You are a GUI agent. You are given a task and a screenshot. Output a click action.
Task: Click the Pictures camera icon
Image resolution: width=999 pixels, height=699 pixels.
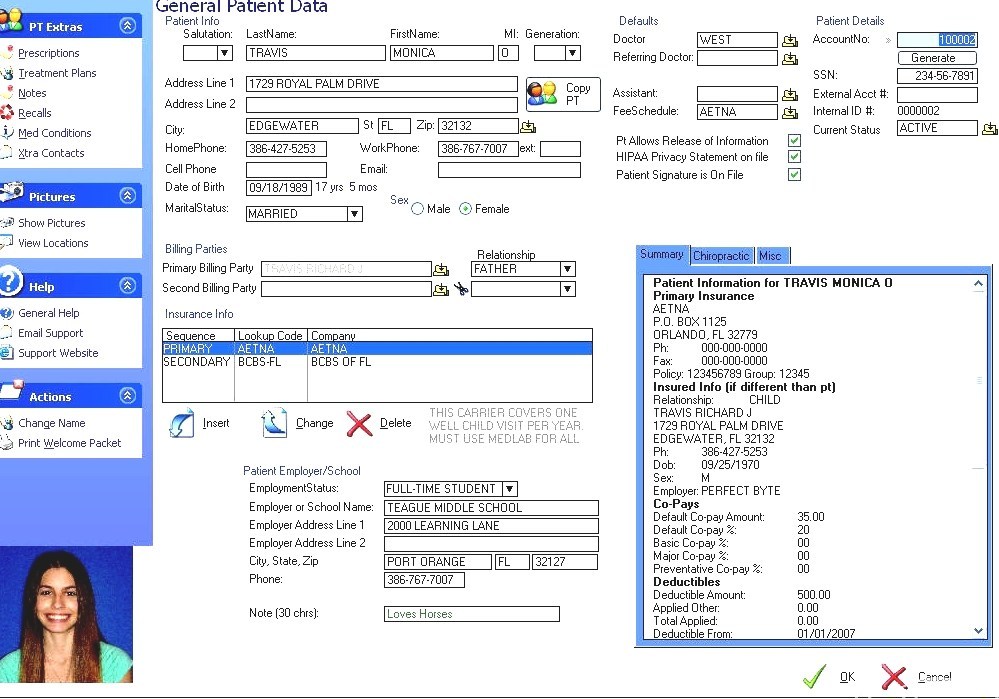click(11, 193)
